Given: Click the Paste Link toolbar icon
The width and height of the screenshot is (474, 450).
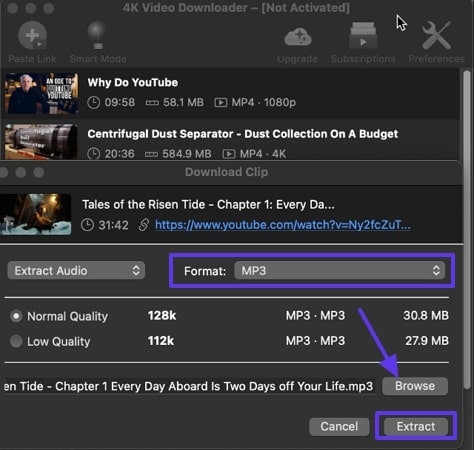Looking at the screenshot, I should click(32, 35).
